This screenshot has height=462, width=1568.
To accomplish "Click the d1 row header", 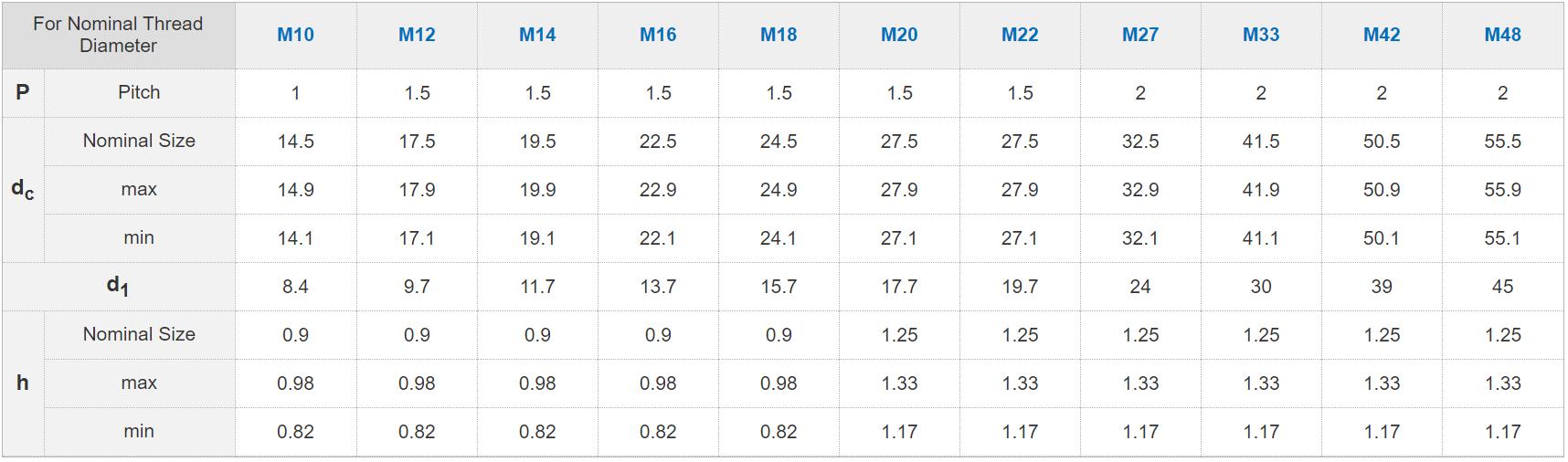I will 118,287.
